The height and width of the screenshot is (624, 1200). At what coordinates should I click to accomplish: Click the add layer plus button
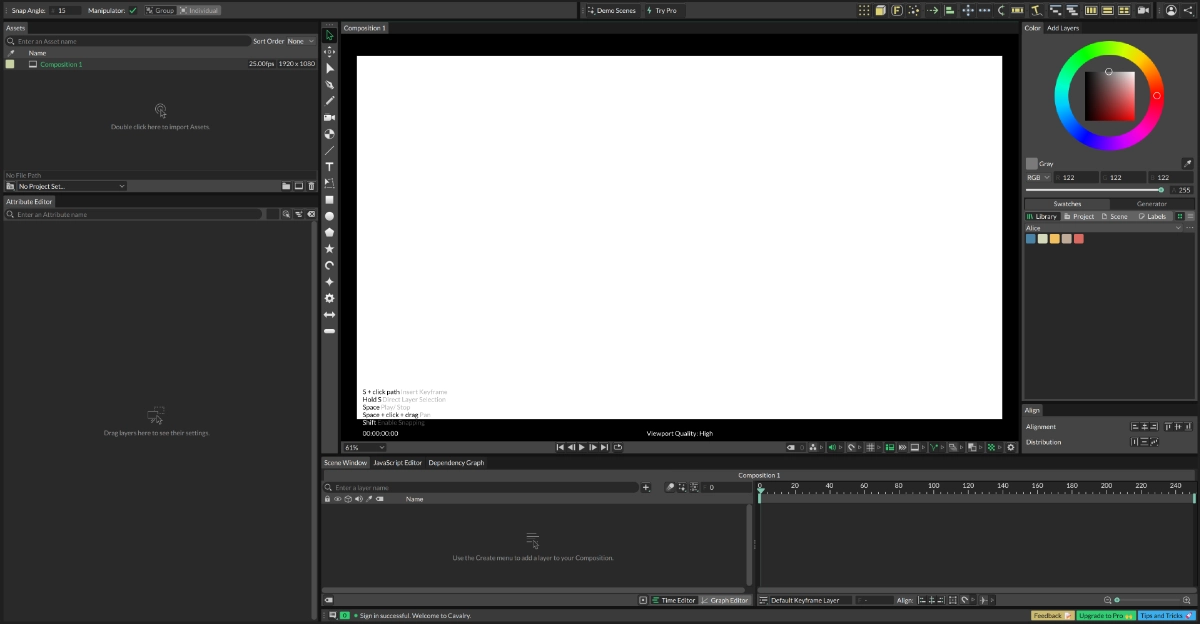[x=646, y=487]
